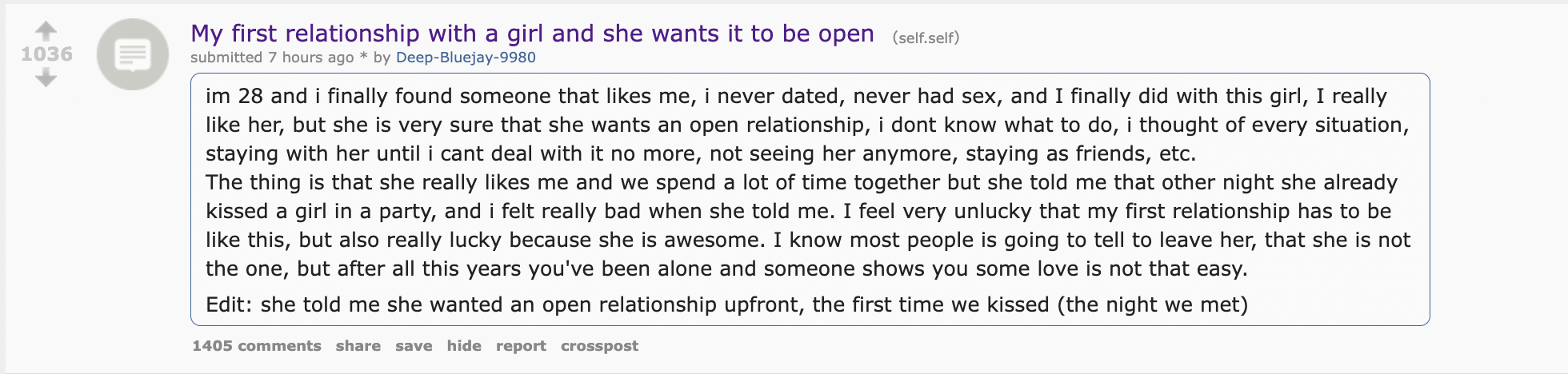Screen dimensions: 1568x374
Task: Click the 1036 vote score
Action: [46, 54]
